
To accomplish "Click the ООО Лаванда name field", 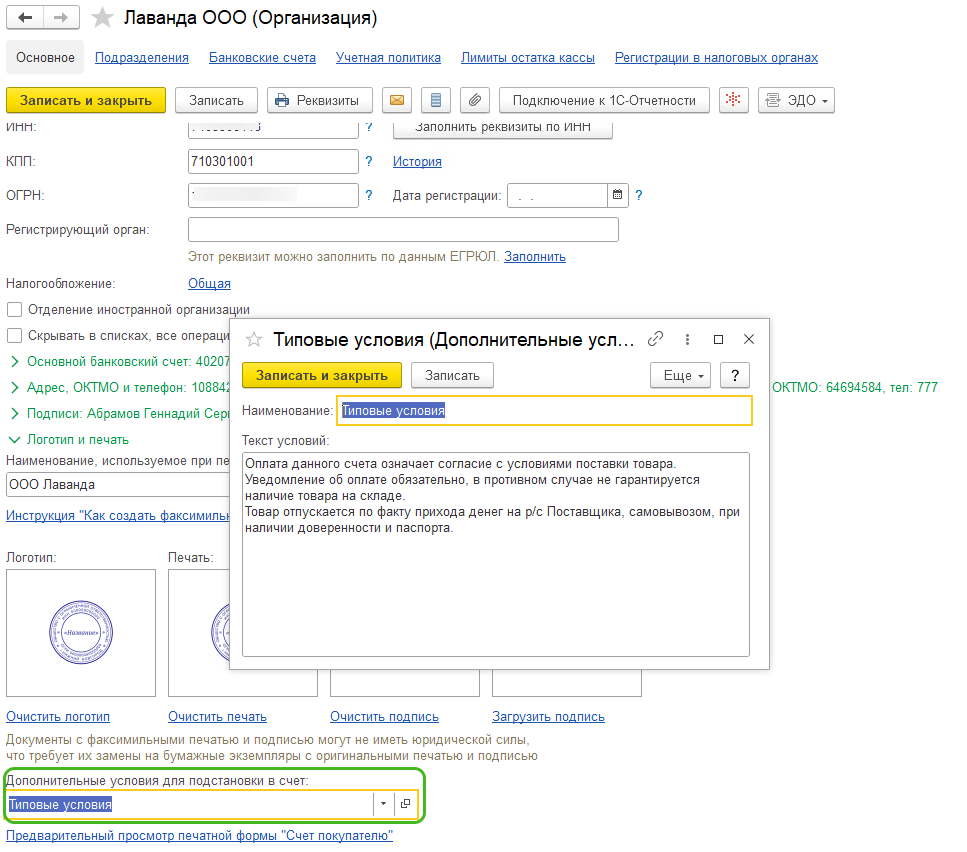I will point(118,485).
